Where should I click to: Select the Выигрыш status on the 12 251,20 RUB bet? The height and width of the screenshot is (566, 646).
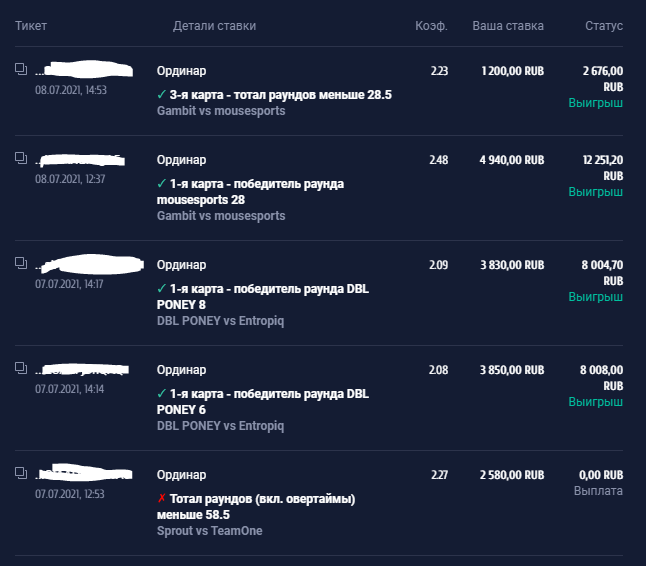(x=595, y=192)
